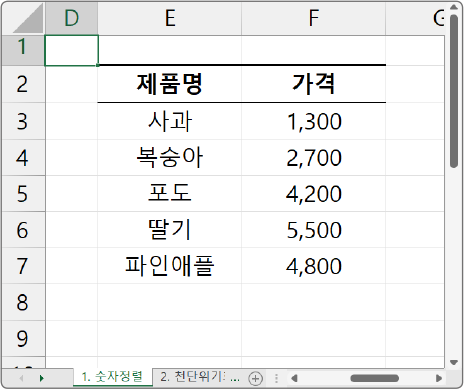This screenshot has height=389, width=464.
Task: Click the sheet tab previous arrow
Action: [21, 378]
